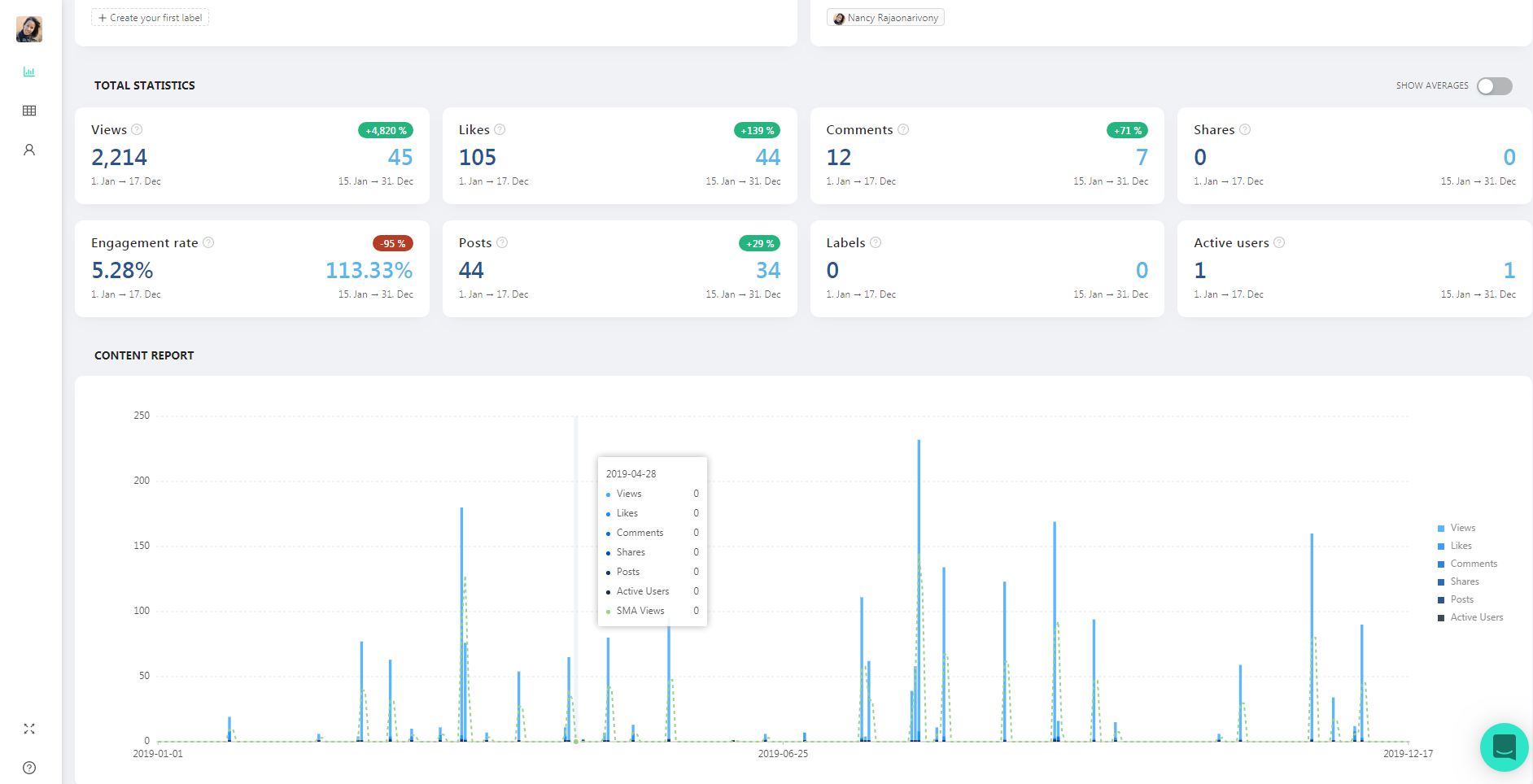Toggle Active Users series in chart legend
Image resolution: width=1533 pixels, height=784 pixels.
tap(1470, 617)
